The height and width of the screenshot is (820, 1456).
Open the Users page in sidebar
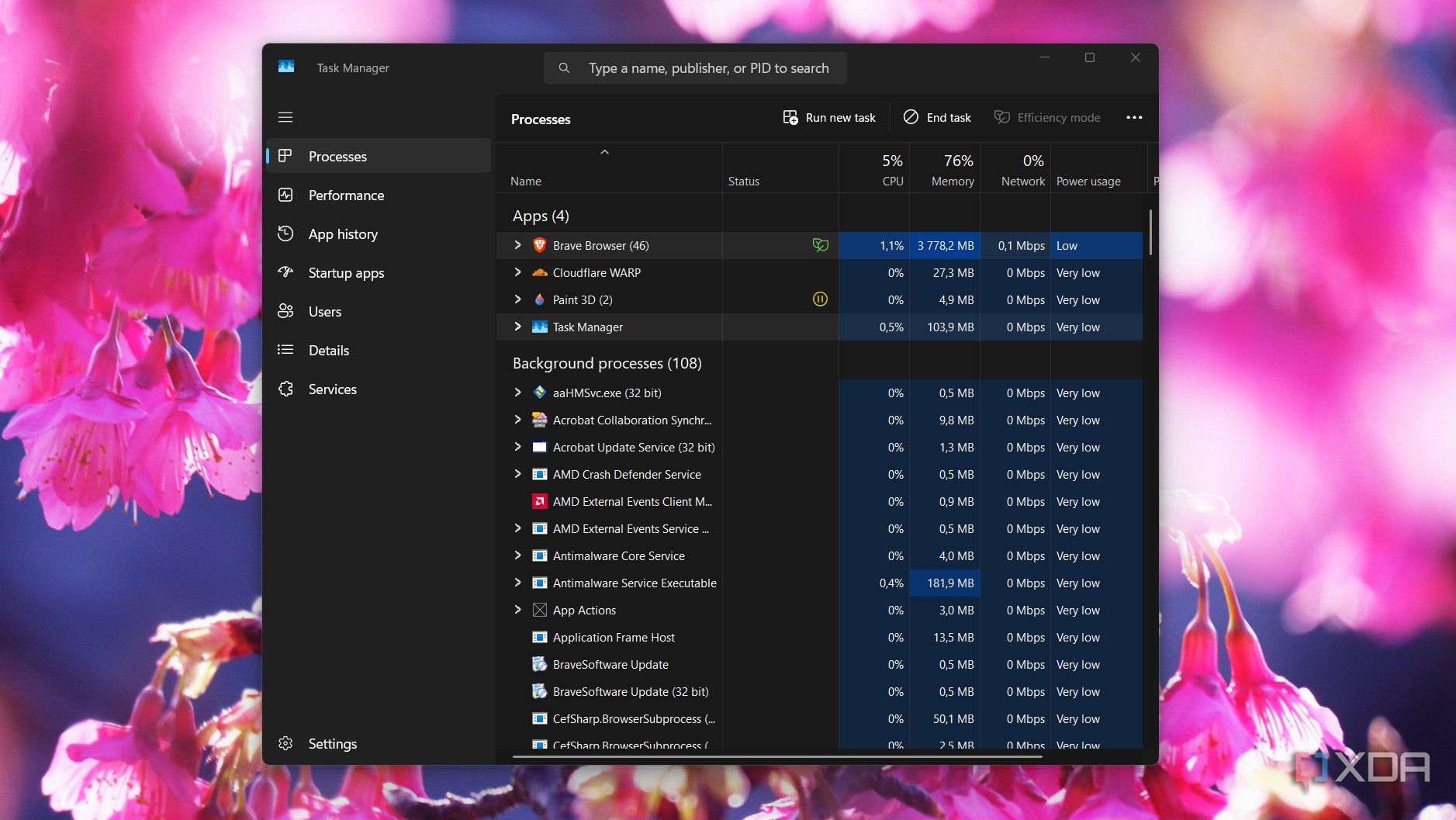click(379, 311)
